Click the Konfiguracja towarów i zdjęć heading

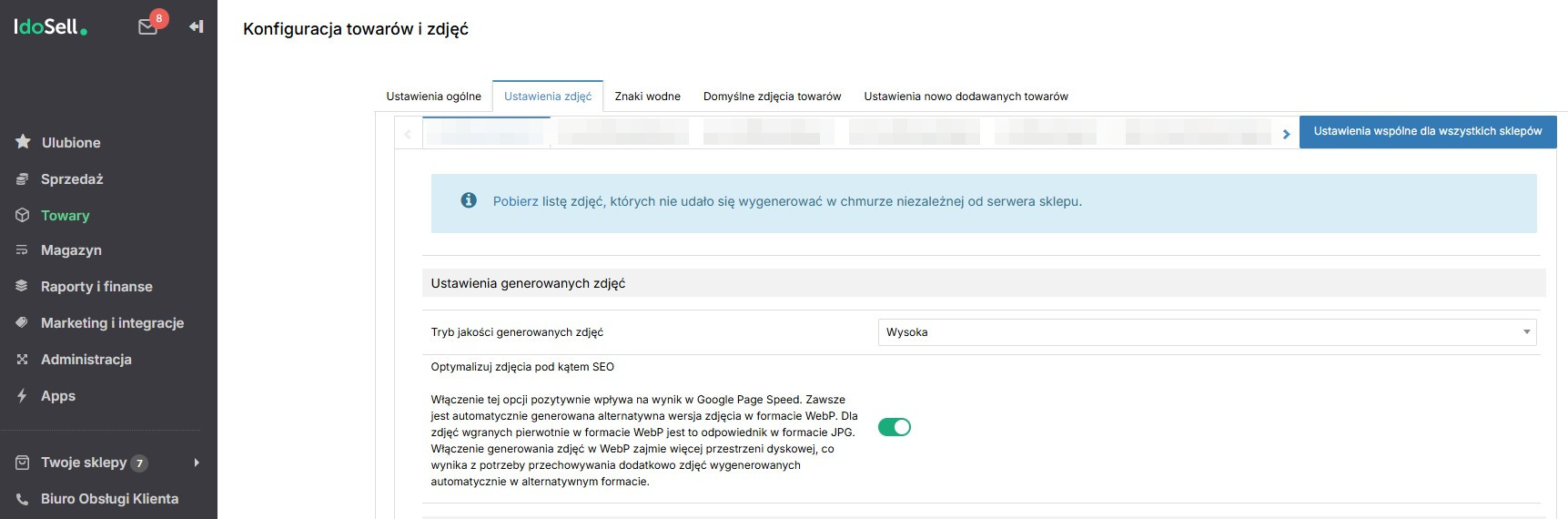[x=356, y=29]
